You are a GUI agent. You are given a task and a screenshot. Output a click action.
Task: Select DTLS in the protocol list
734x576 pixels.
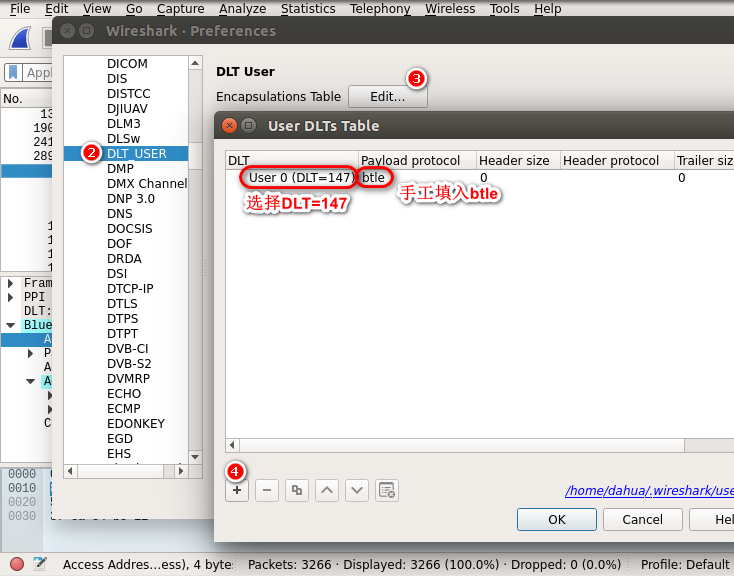[122, 303]
